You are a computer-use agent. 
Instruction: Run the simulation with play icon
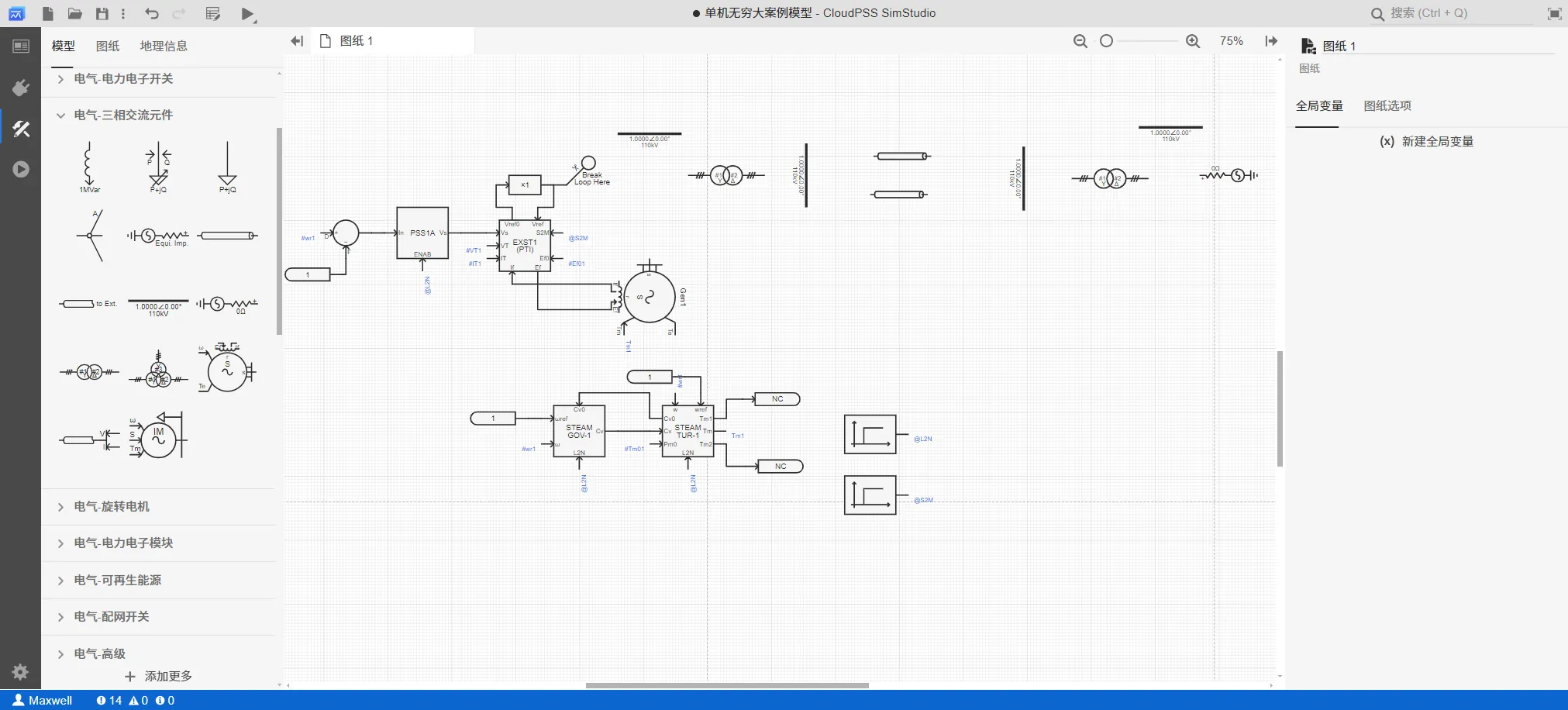click(x=247, y=14)
